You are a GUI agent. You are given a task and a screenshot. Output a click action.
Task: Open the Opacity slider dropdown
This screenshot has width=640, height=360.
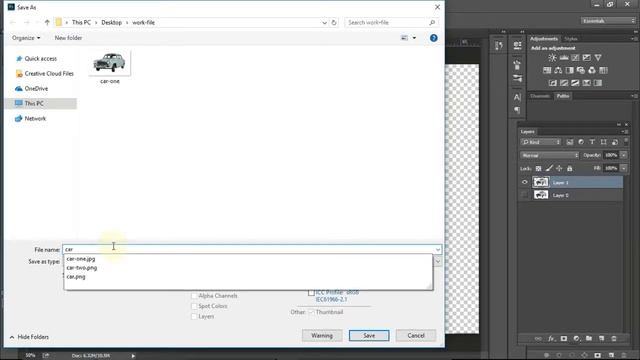624,155
